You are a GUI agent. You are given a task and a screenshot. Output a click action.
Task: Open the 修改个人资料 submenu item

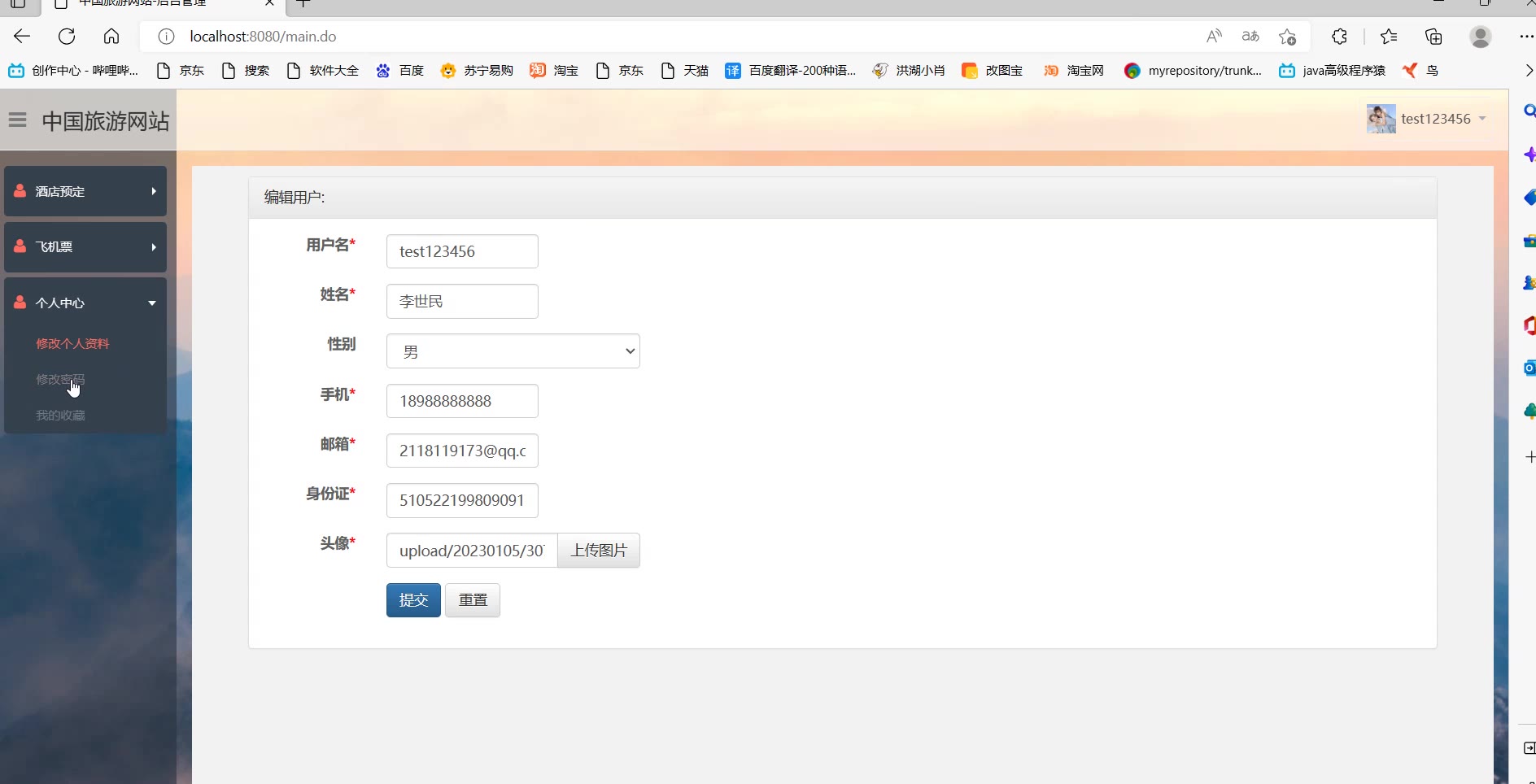click(72, 343)
